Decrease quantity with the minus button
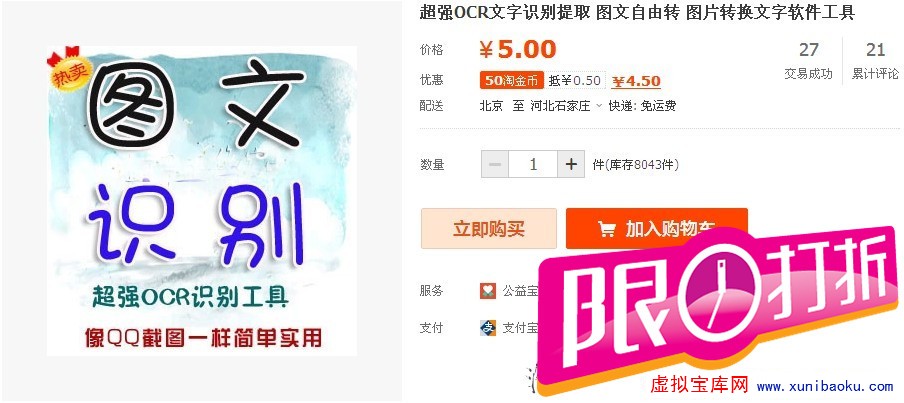Image resolution: width=904 pixels, height=403 pixels. [x=495, y=164]
